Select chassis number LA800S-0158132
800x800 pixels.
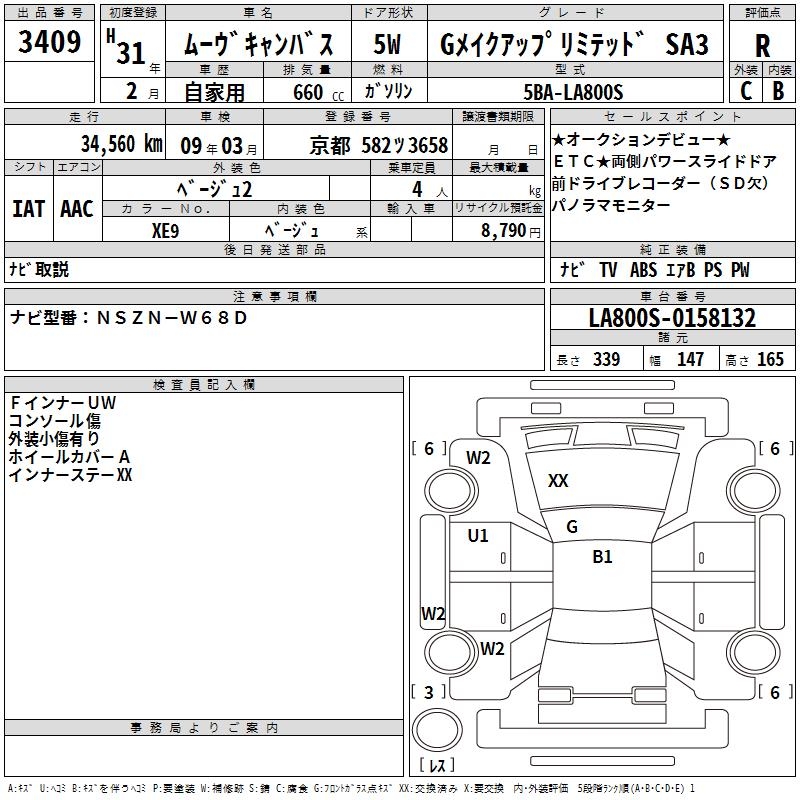[672, 319]
